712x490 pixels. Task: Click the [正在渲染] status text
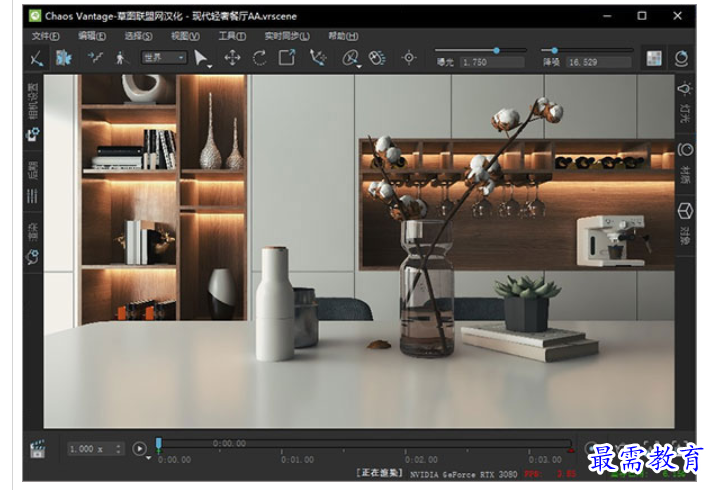380,473
